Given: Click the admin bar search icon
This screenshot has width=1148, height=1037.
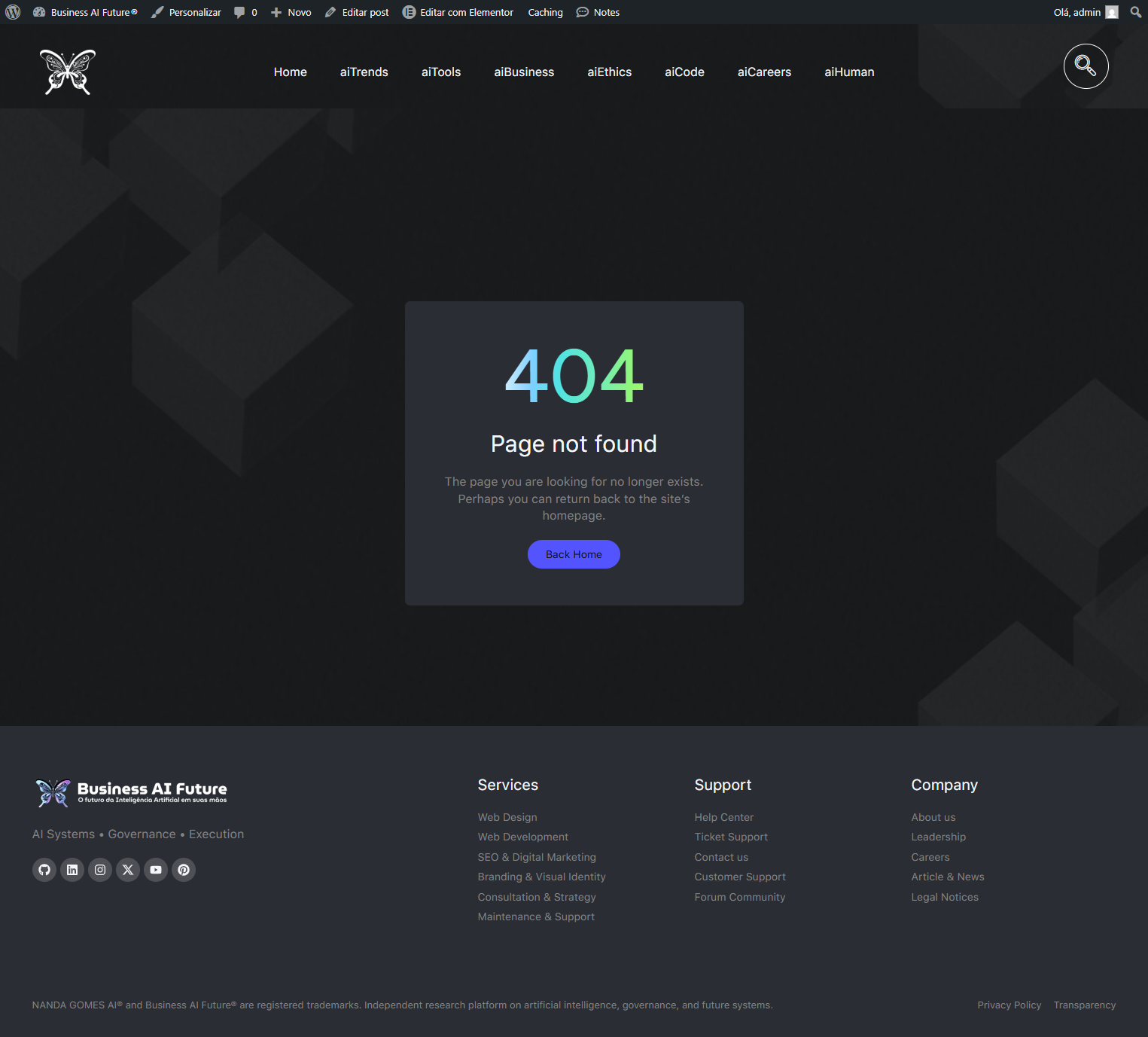Looking at the screenshot, I should (1136, 12).
